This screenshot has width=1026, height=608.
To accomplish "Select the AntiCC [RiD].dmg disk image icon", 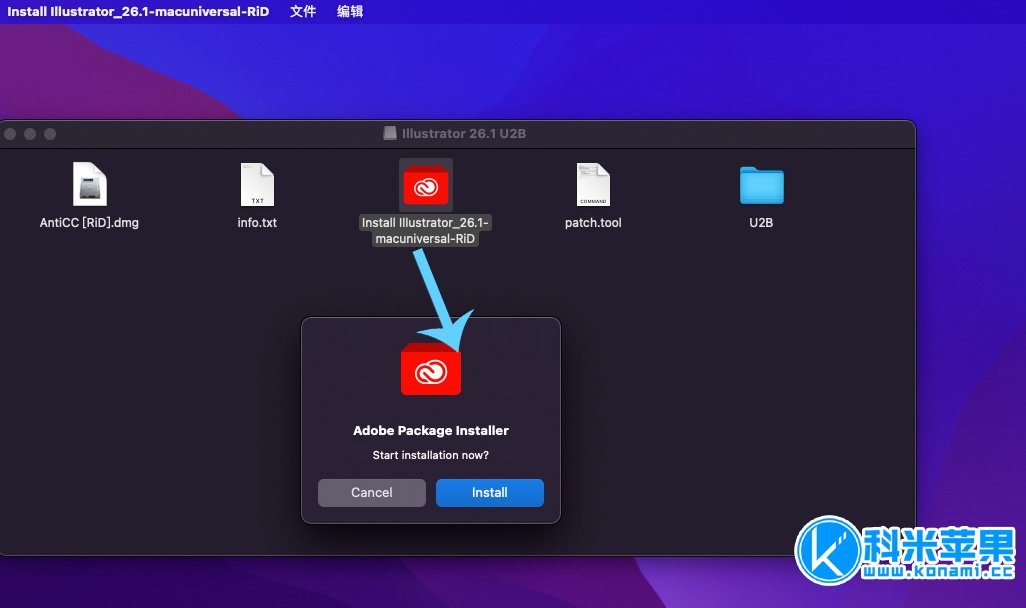I will click(90, 184).
